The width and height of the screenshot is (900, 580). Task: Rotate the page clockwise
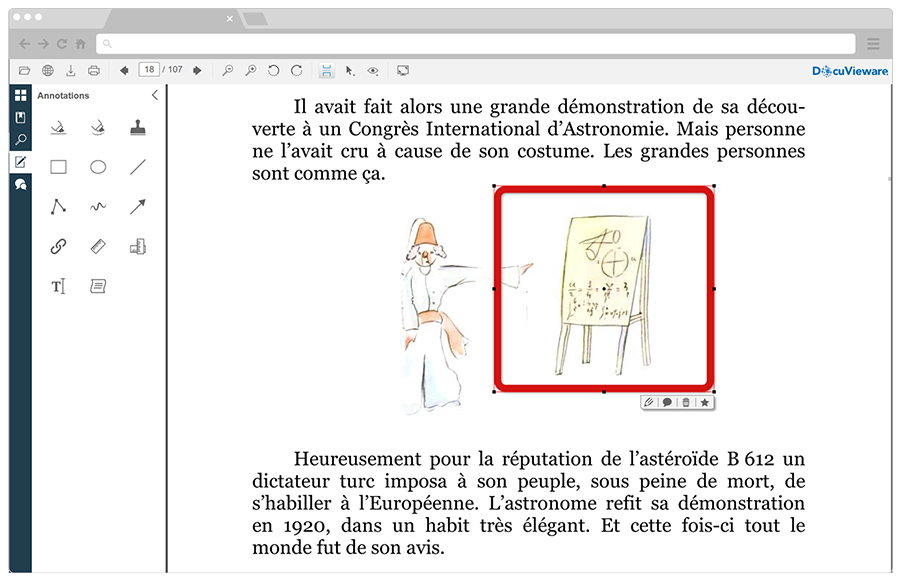[x=297, y=71]
